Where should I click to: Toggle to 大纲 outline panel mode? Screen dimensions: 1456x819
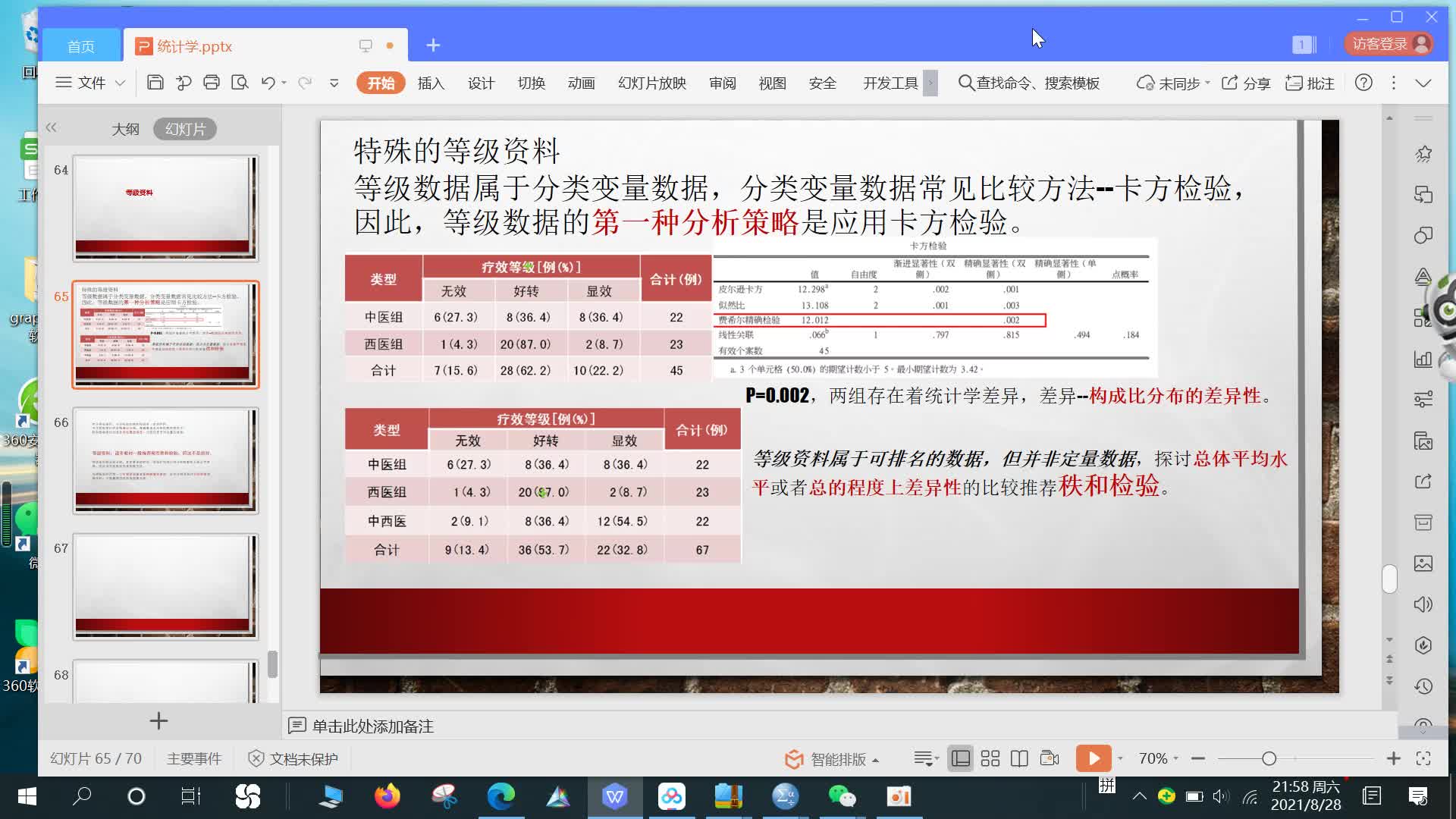(x=127, y=128)
